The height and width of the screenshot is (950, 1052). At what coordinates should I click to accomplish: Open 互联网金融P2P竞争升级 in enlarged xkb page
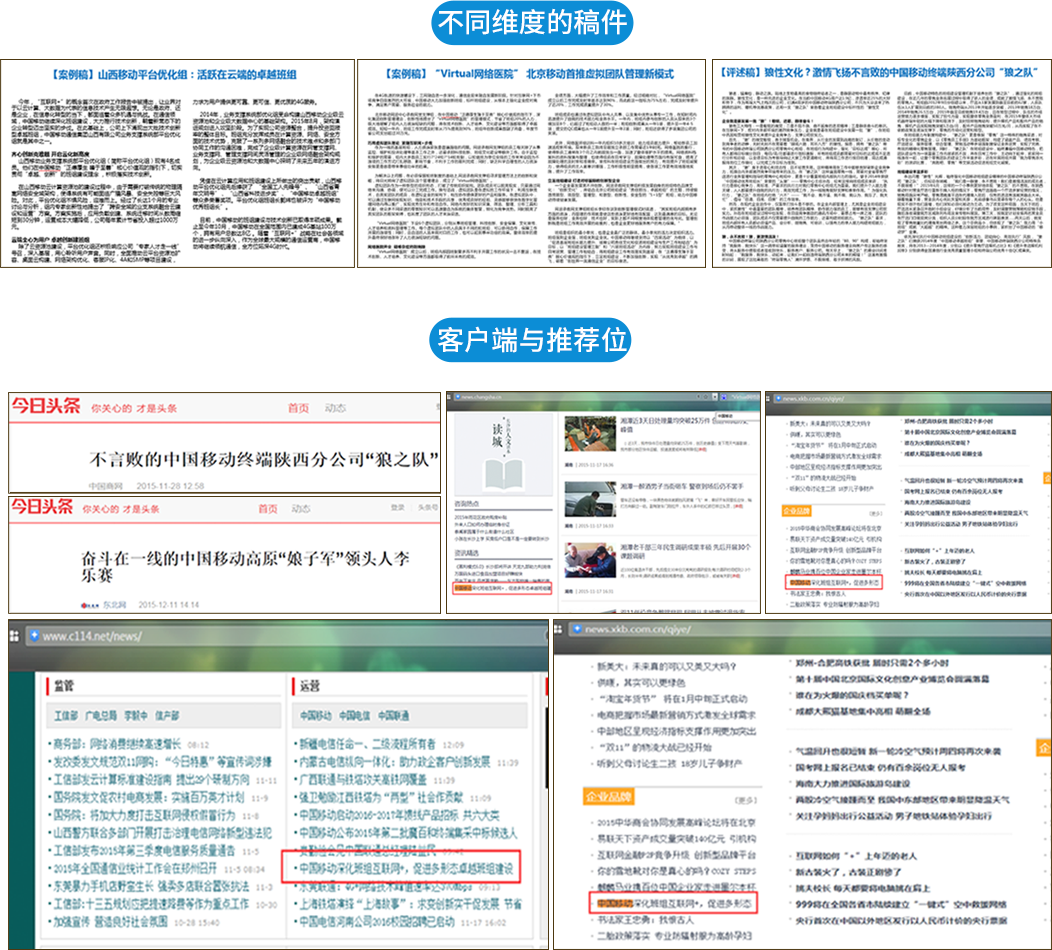click(676, 855)
